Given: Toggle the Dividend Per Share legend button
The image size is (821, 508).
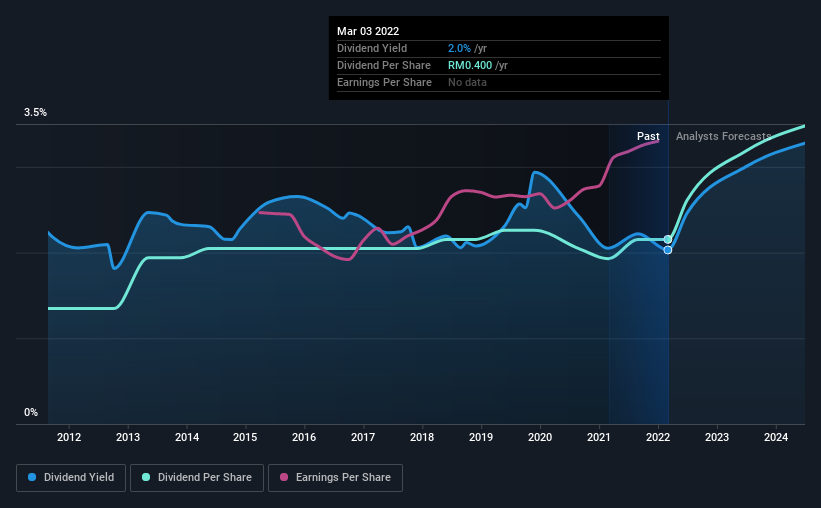Looking at the screenshot, I should [x=197, y=478].
